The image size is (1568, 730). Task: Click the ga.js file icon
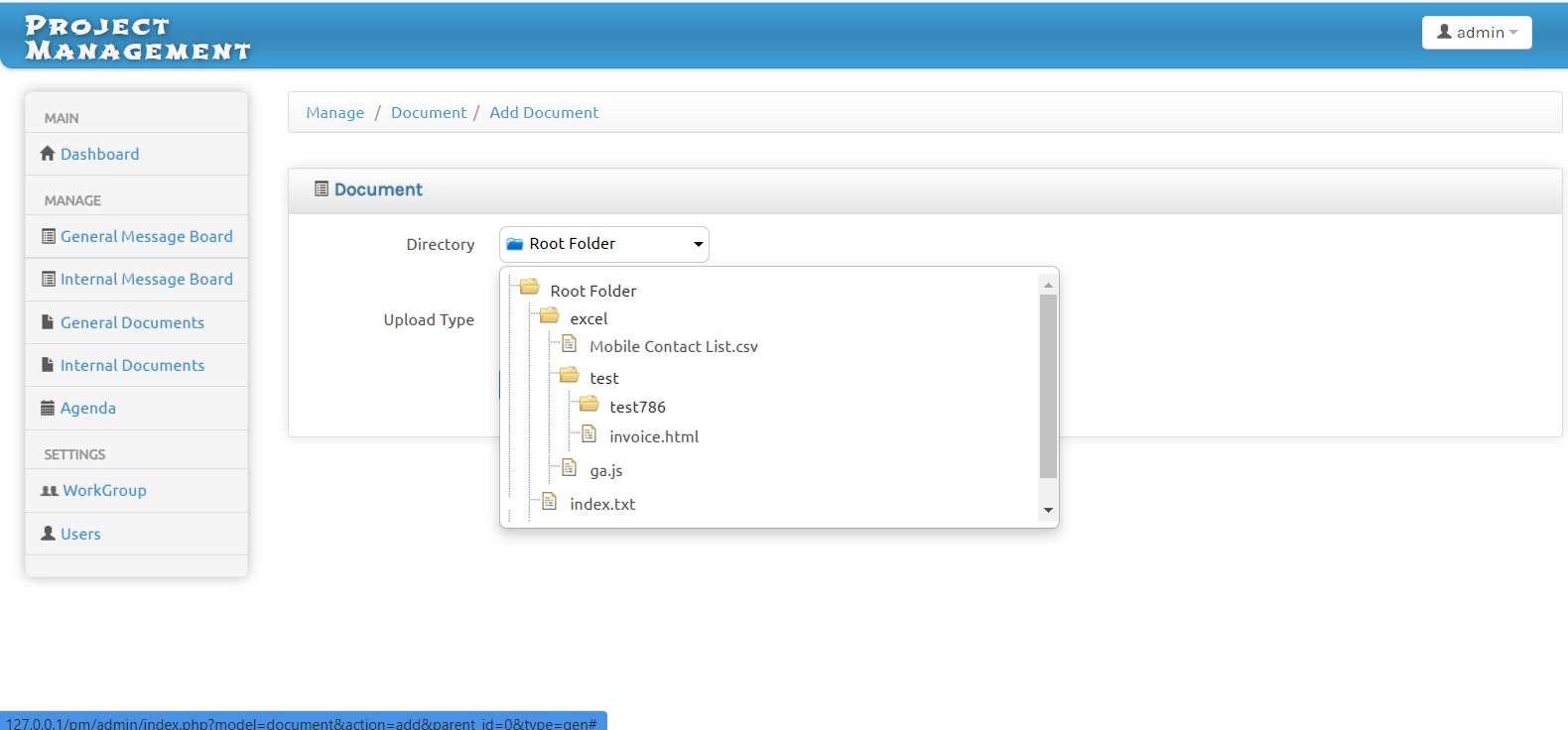[569, 467]
